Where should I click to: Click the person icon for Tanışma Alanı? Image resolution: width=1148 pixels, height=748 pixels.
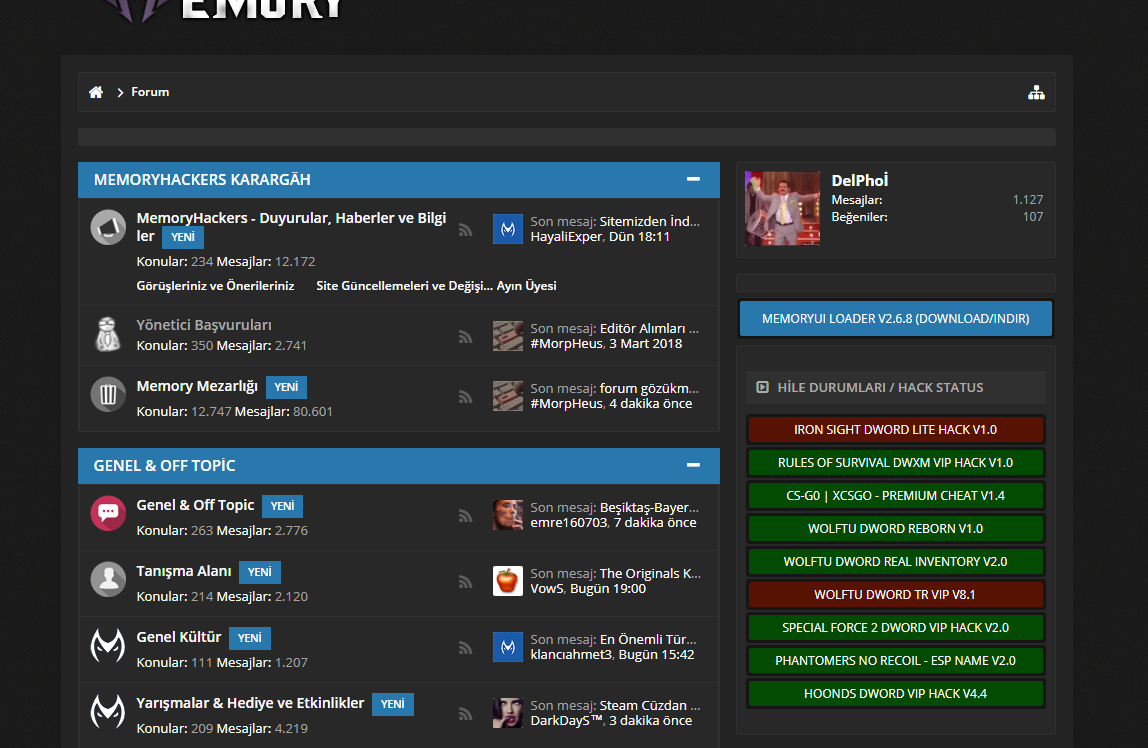(x=108, y=579)
